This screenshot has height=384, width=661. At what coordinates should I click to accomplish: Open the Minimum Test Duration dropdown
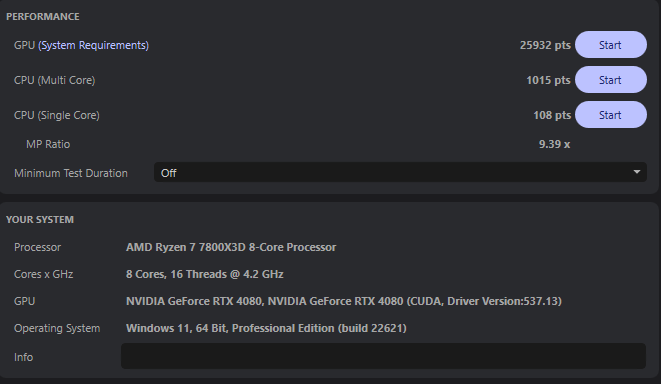[x=400, y=172]
